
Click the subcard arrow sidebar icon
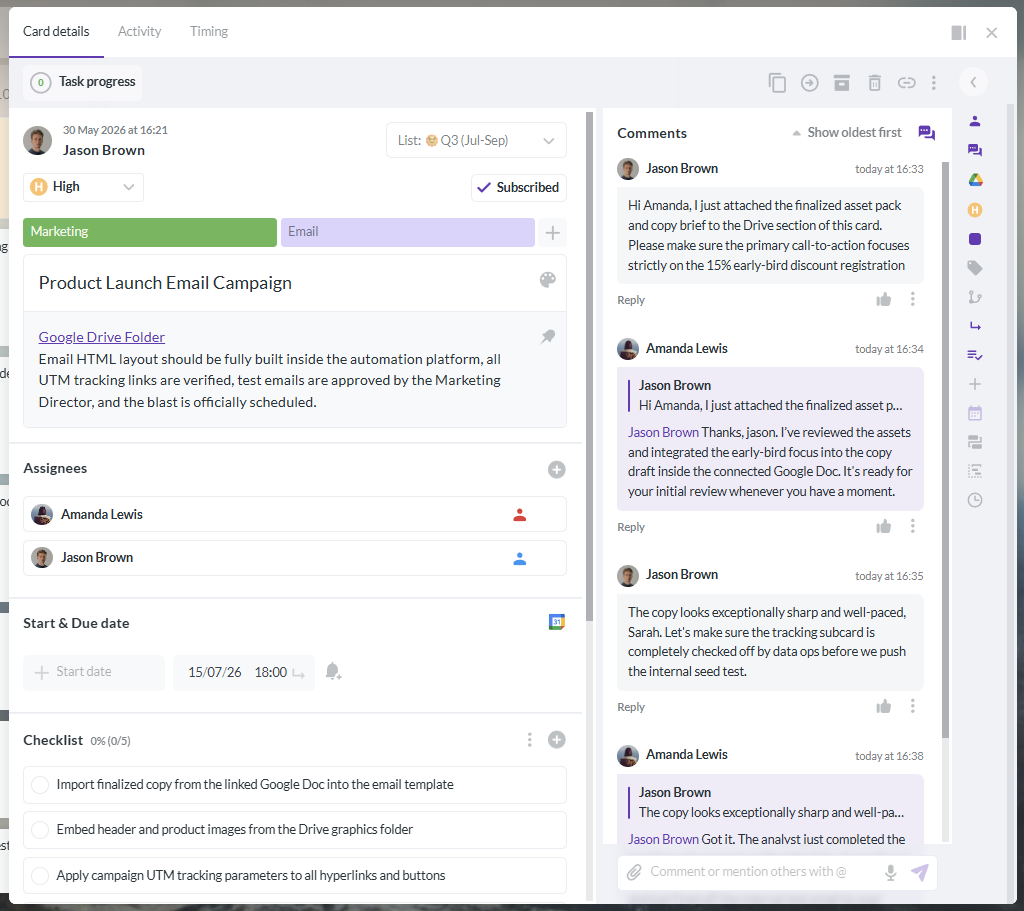(975, 326)
